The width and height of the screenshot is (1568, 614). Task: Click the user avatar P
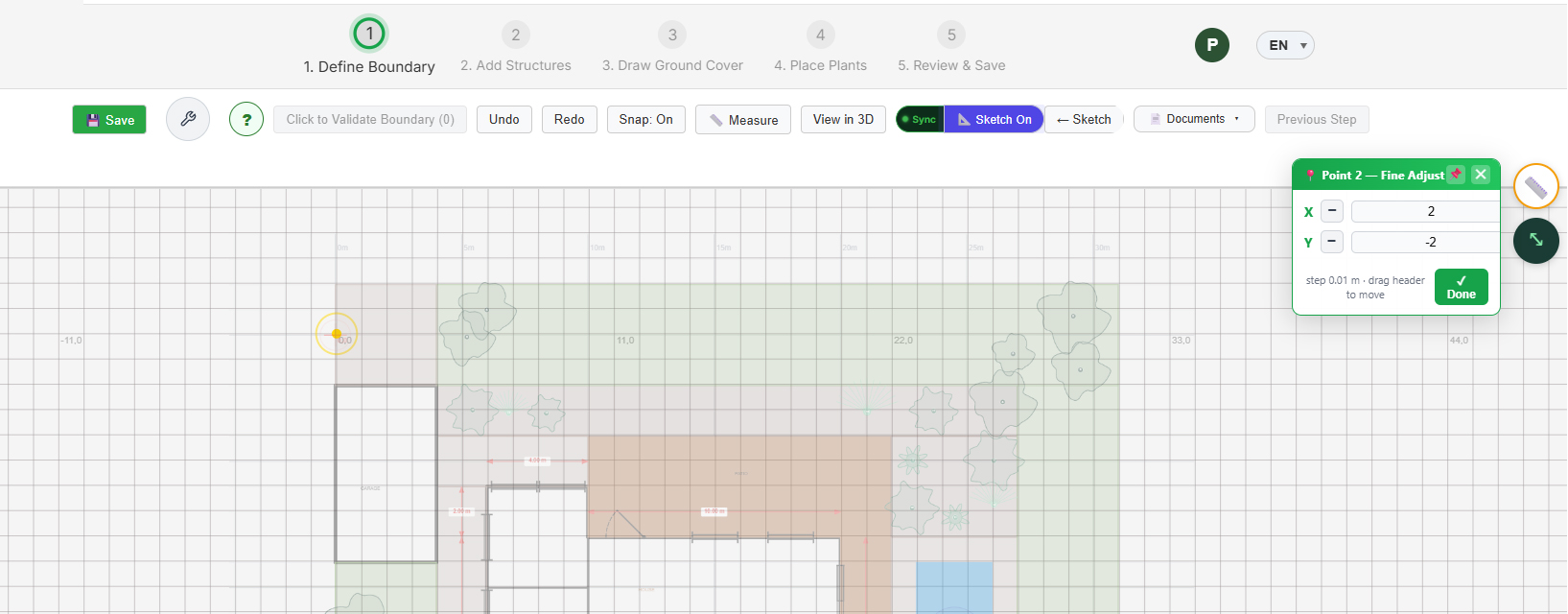pos(1212,45)
